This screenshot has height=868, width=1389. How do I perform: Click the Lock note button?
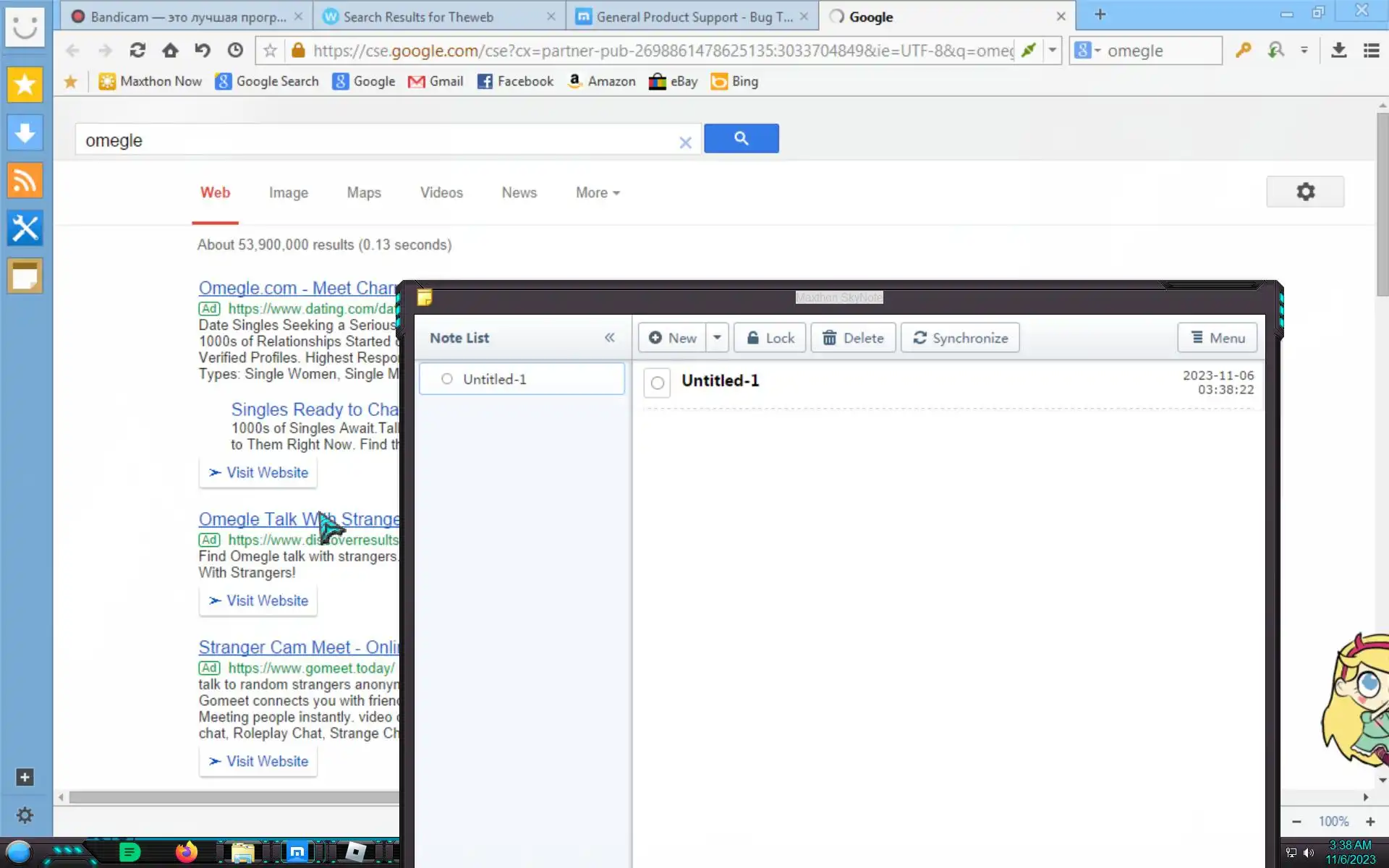770,338
